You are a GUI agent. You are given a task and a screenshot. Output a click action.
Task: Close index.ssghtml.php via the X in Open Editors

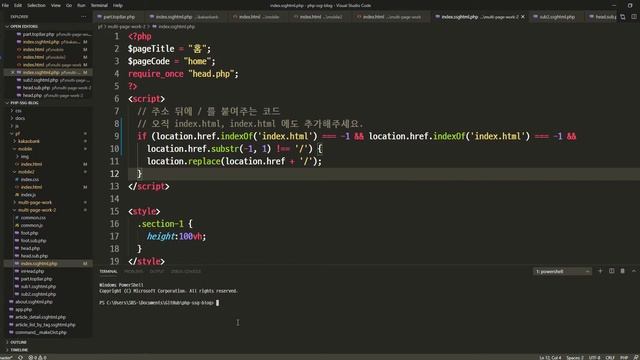(13, 72)
